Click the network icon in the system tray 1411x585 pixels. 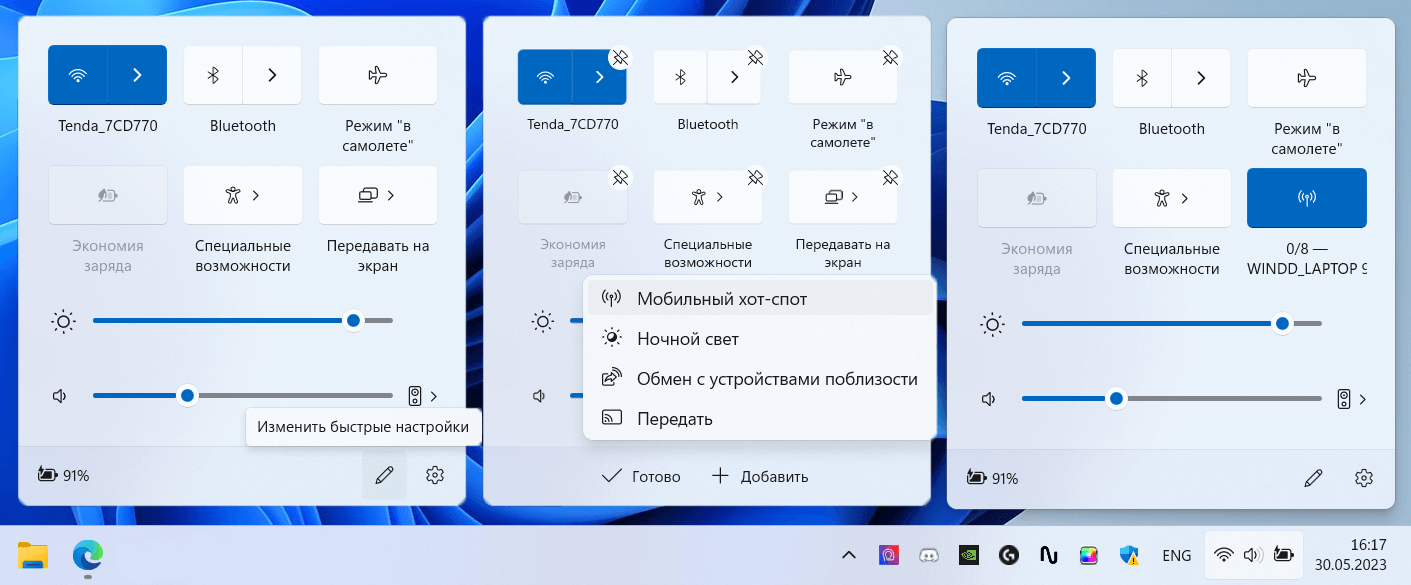point(1223,555)
